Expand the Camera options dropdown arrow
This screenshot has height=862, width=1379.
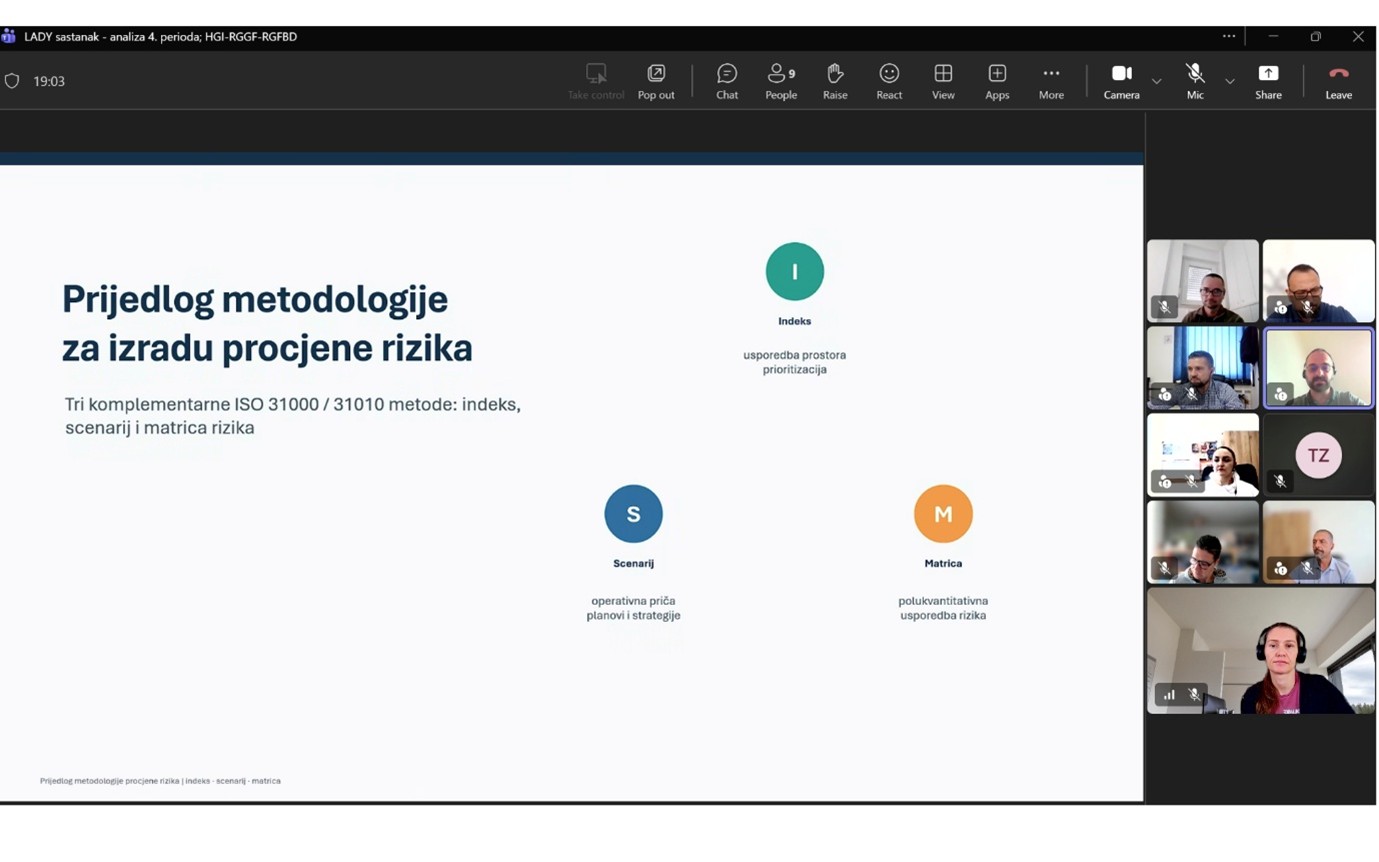1156,81
